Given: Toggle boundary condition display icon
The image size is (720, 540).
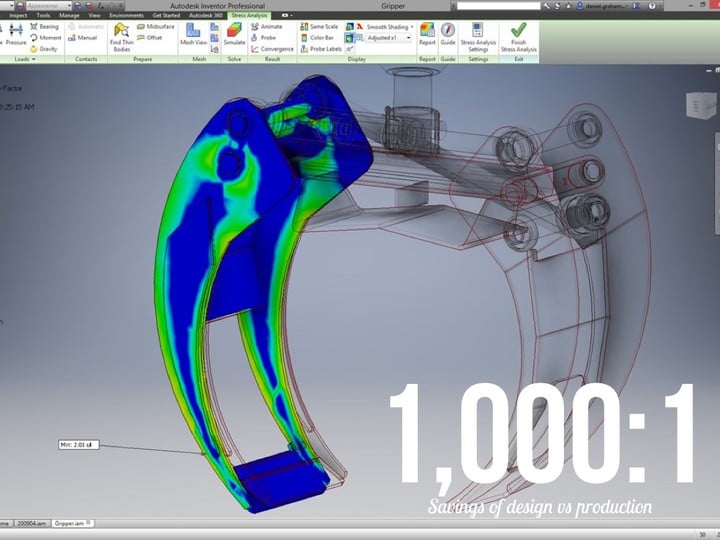Looking at the screenshot, I should [349, 49].
